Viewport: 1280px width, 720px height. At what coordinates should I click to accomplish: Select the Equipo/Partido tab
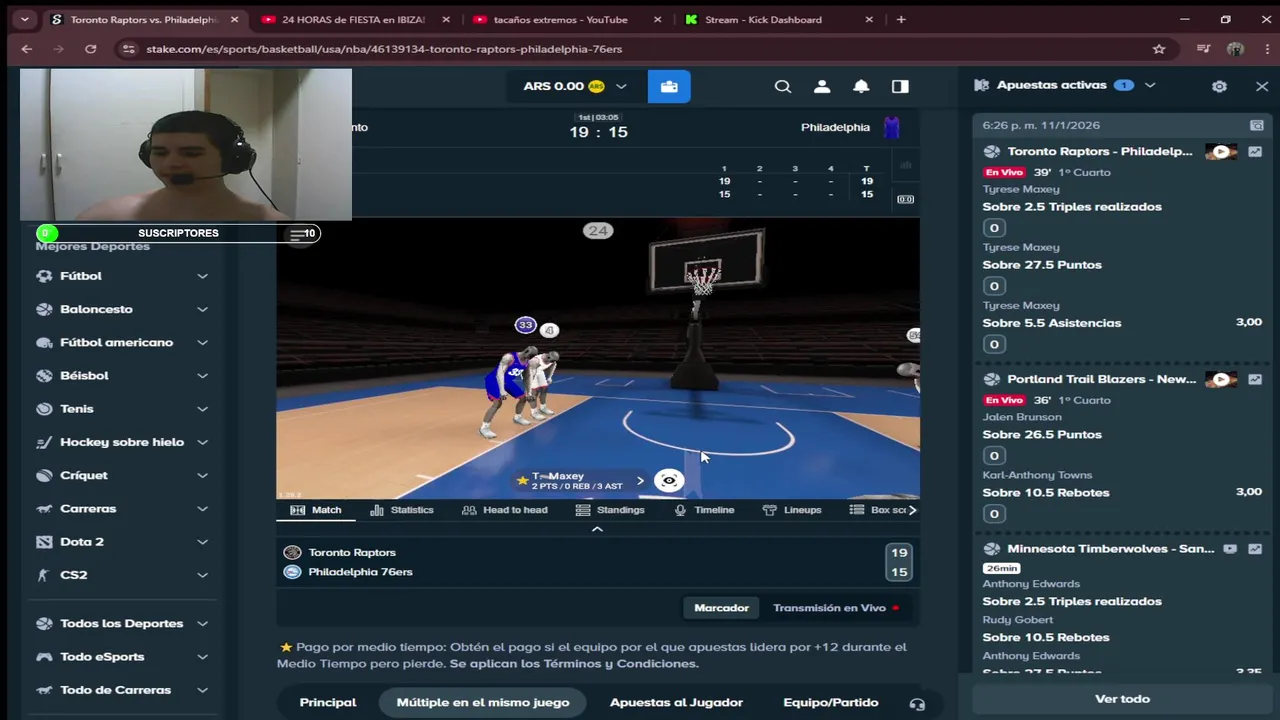click(831, 702)
